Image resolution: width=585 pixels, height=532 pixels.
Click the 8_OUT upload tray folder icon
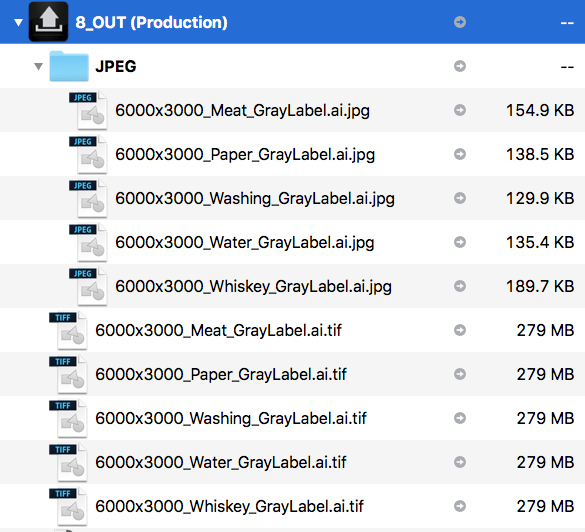pos(49,22)
